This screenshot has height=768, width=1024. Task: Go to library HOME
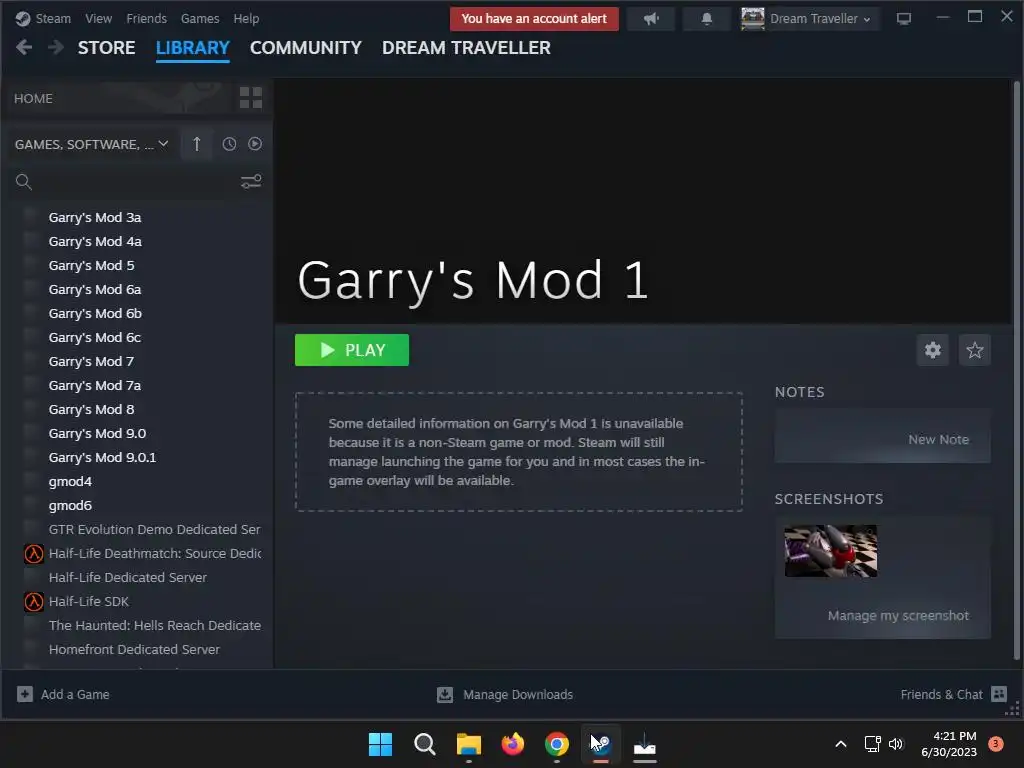click(x=33, y=99)
